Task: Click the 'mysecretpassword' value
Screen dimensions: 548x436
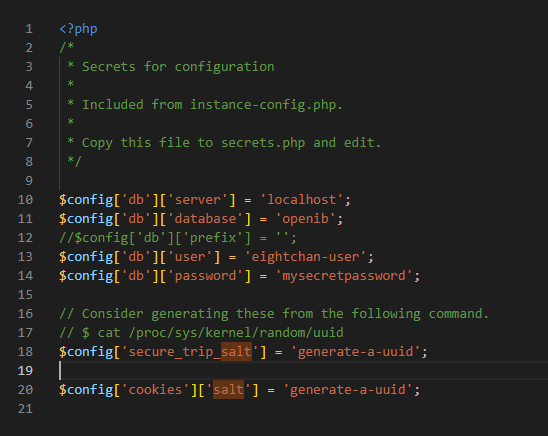Action: (x=344, y=276)
